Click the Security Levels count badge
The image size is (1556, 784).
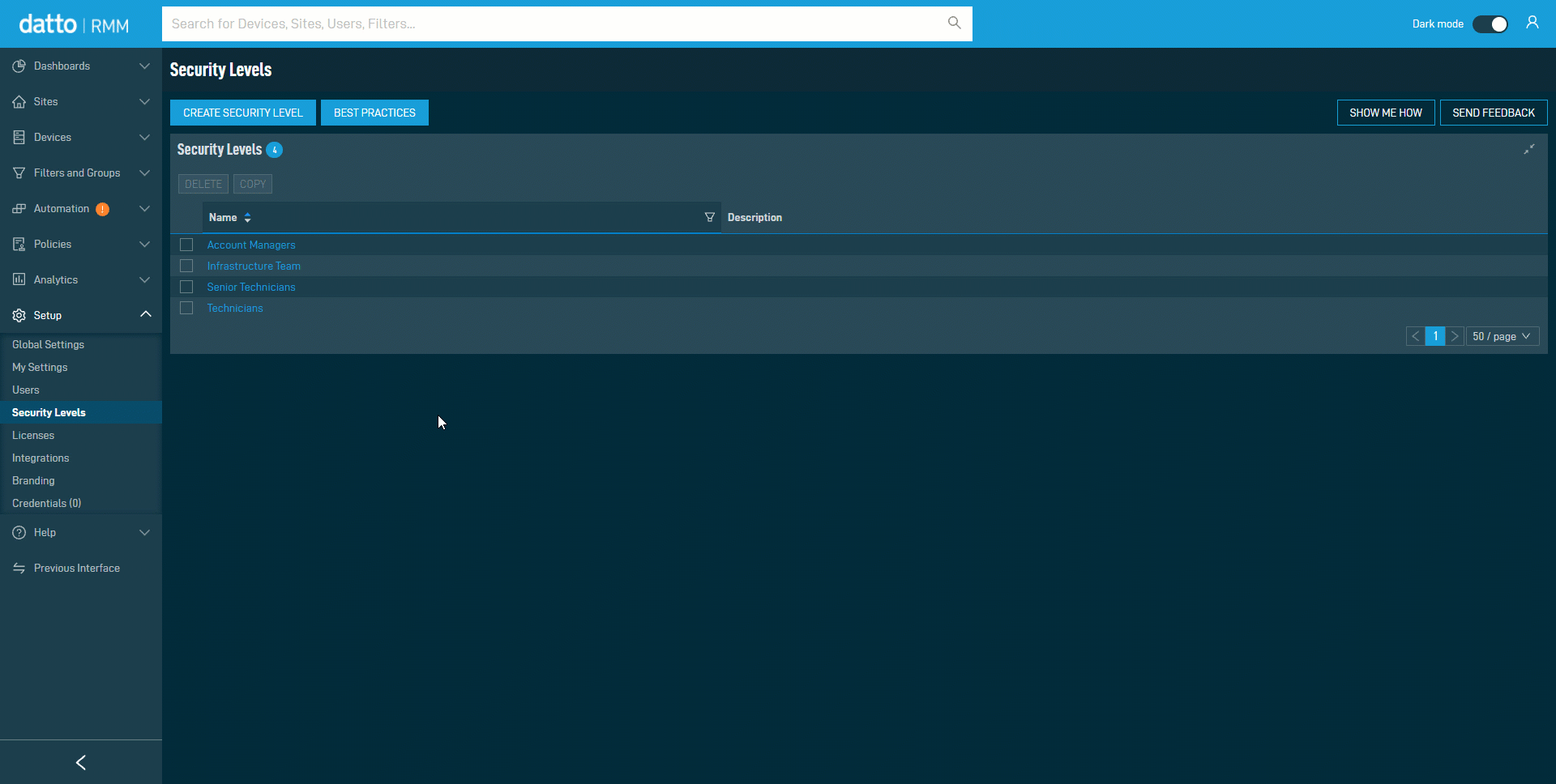pyautogui.click(x=275, y=150)
